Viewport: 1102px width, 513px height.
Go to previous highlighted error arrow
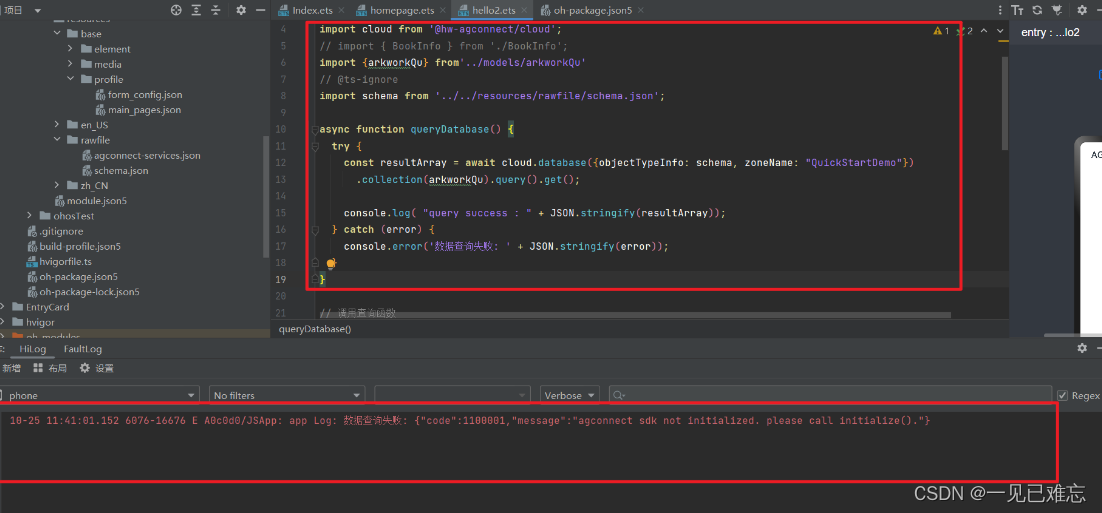click(x=983, y=31)
